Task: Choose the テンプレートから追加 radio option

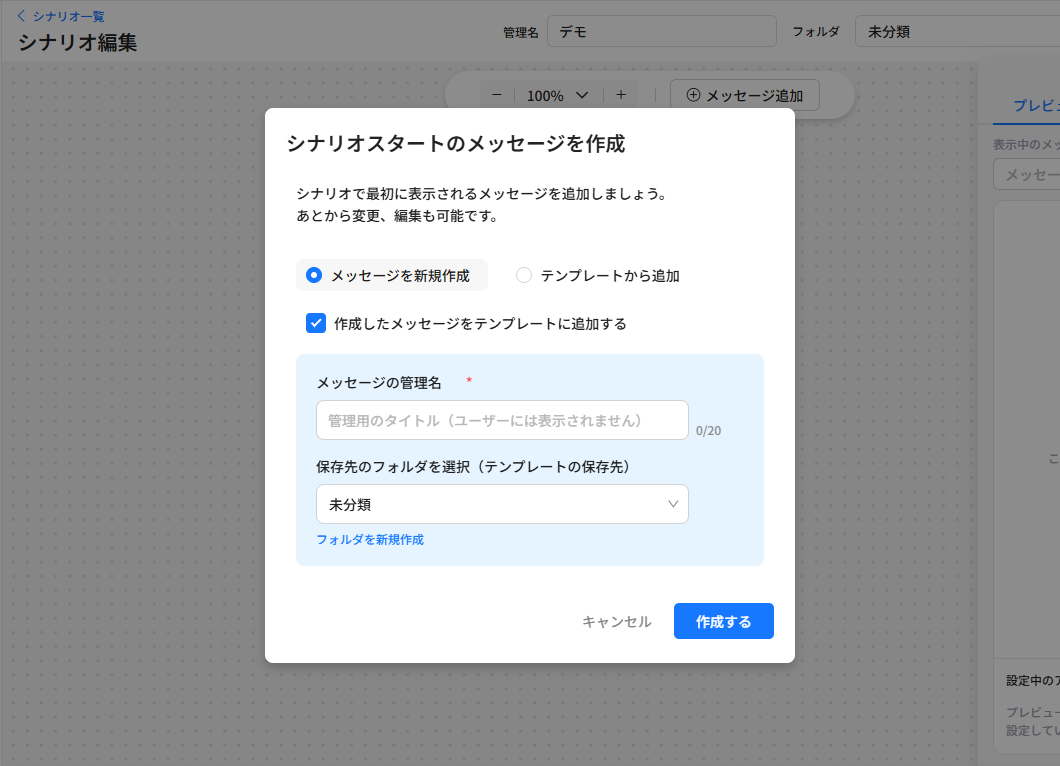Action: pos(524,275)
